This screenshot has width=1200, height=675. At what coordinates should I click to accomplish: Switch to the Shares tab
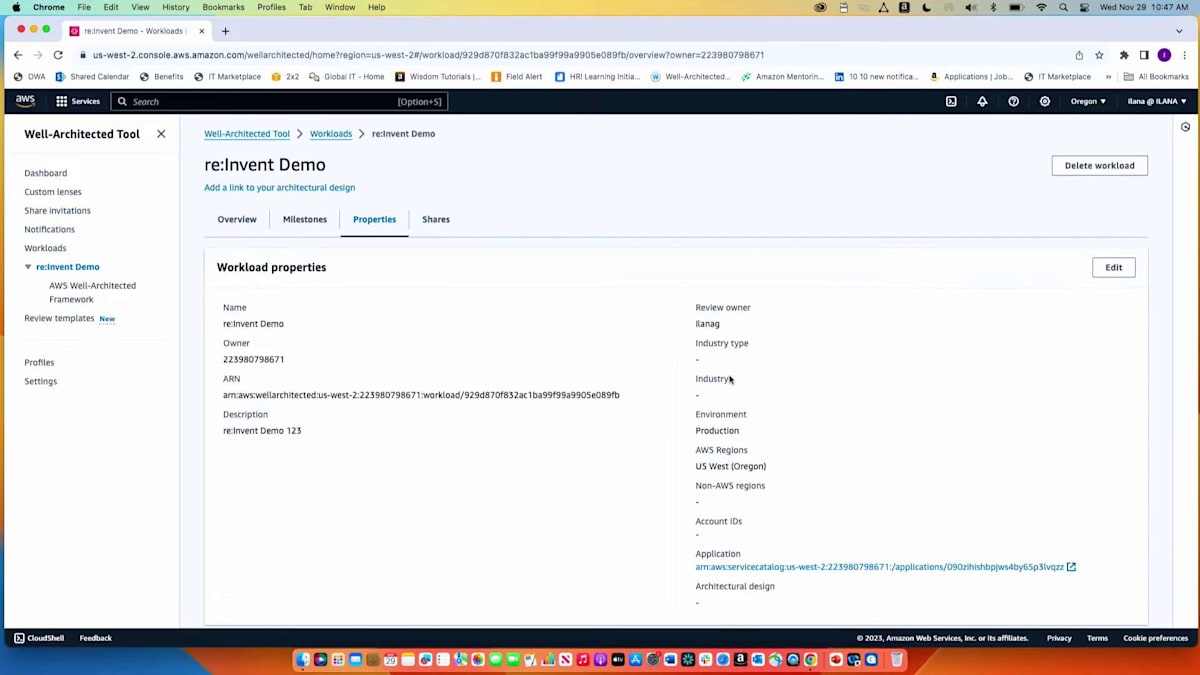pyautogui.click(x=436, y=219)
